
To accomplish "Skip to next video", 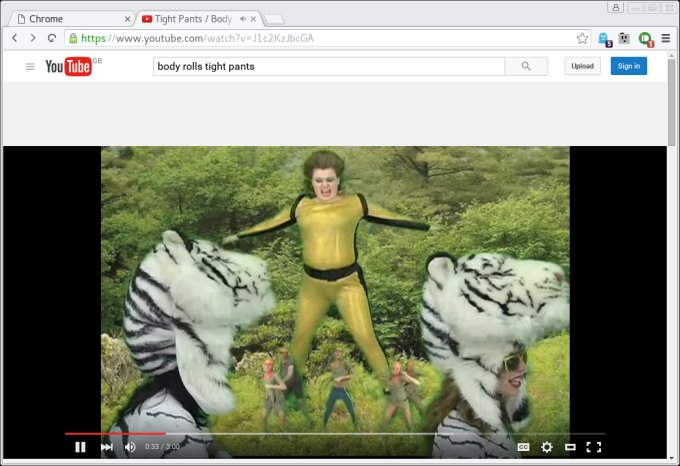I will tap(107, 447).
